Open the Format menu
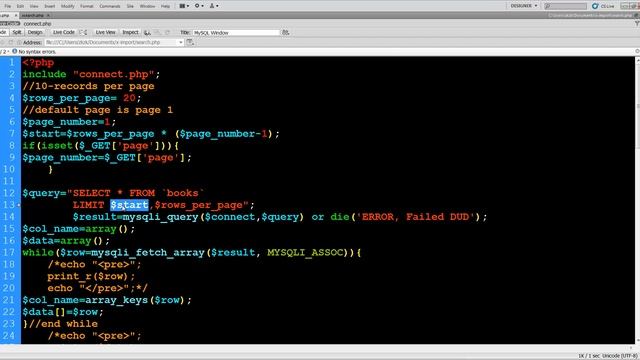The image size is (640, 360). [x=87, y=6]
